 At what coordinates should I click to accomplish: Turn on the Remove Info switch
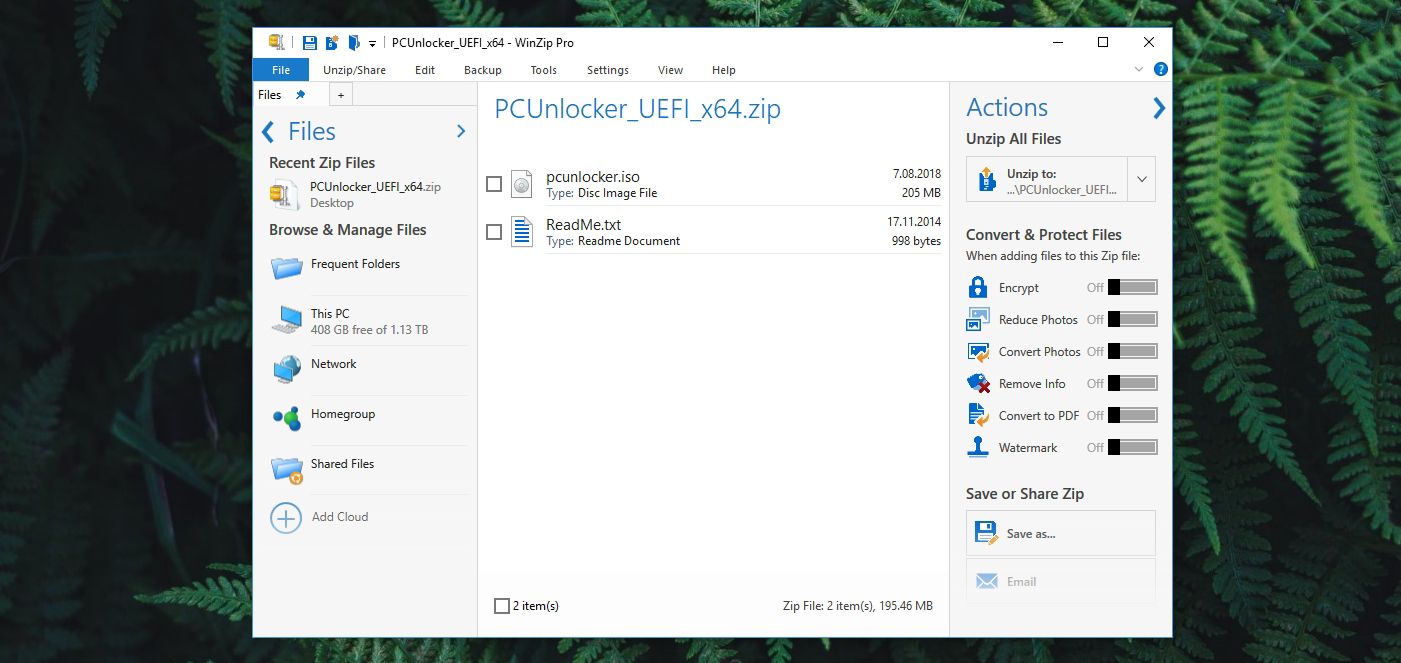click(1132, 383)
